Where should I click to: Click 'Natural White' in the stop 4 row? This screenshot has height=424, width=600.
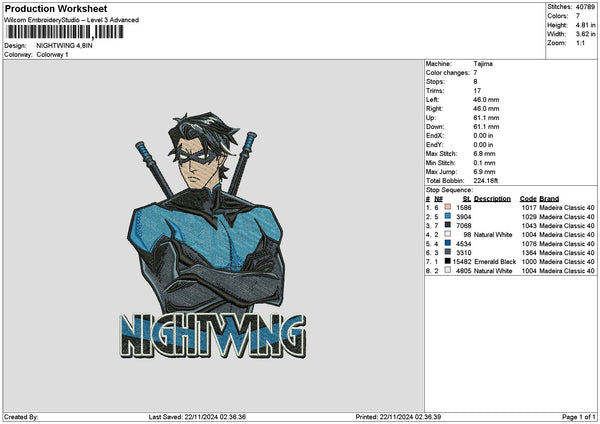(493, 235)
